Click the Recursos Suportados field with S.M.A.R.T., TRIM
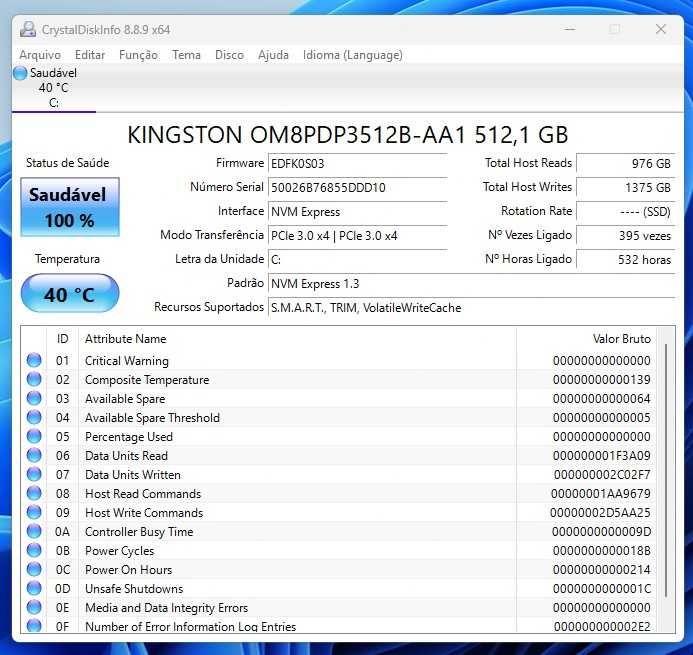Viewport: 693px width, 655px height. 472,308
